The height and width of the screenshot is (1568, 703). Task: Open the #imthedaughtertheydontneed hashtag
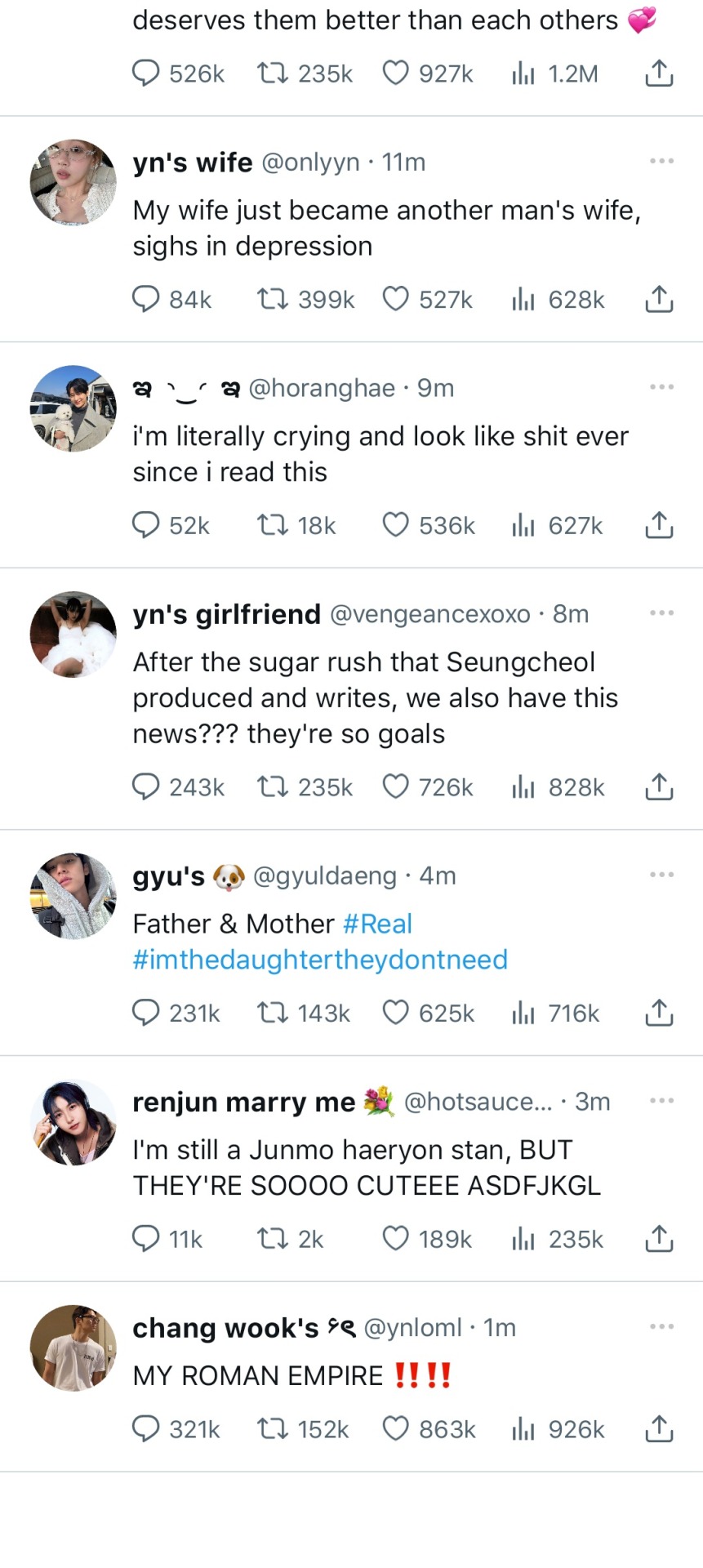pos(320,960)
